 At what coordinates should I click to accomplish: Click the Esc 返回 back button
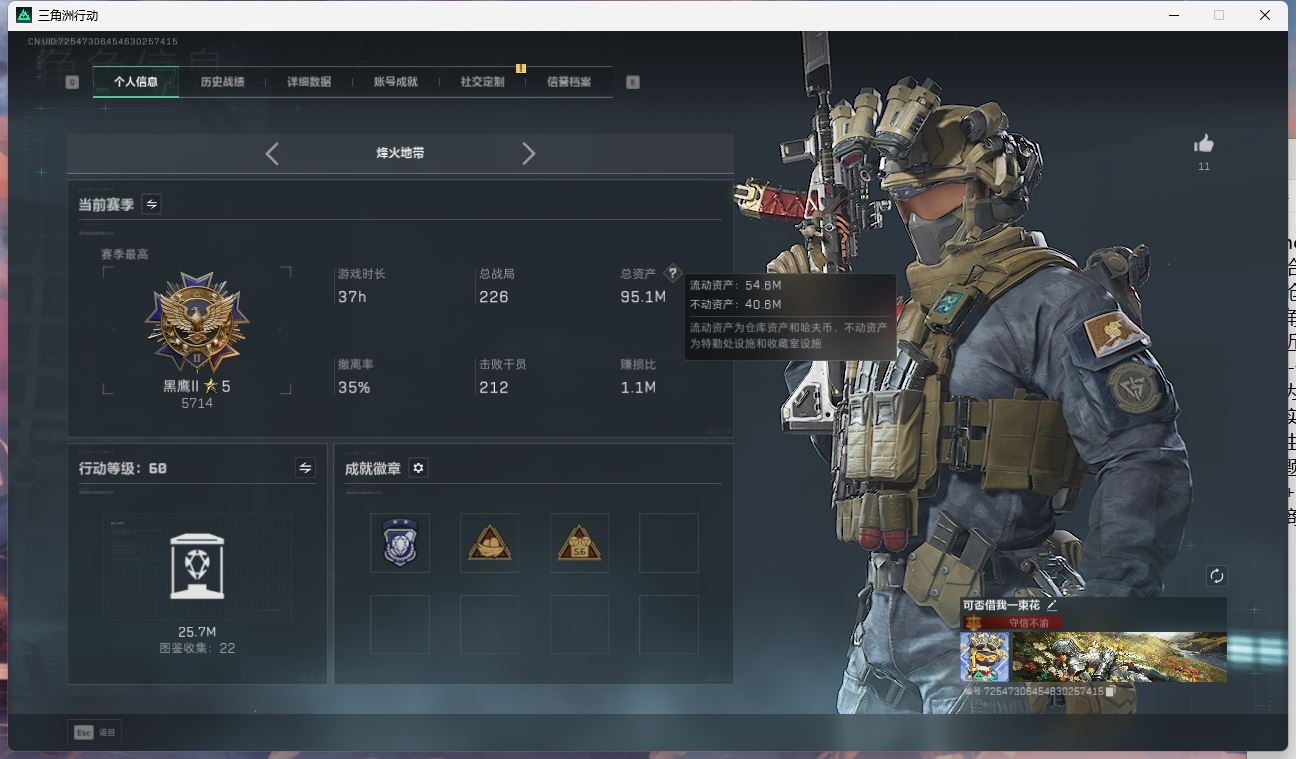(95, 732)
